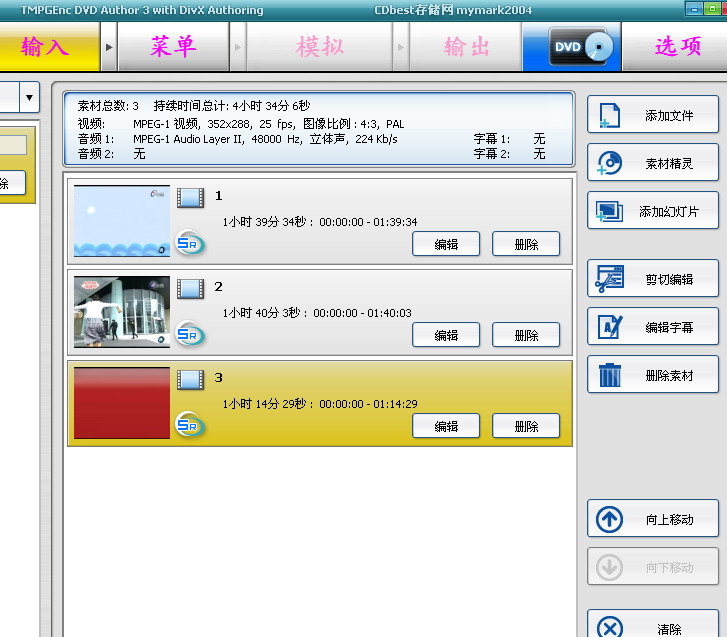Select clip 1 sky thumbnail
The width and height of the screenshot is (727, 637).
click(x=122, y=221)
